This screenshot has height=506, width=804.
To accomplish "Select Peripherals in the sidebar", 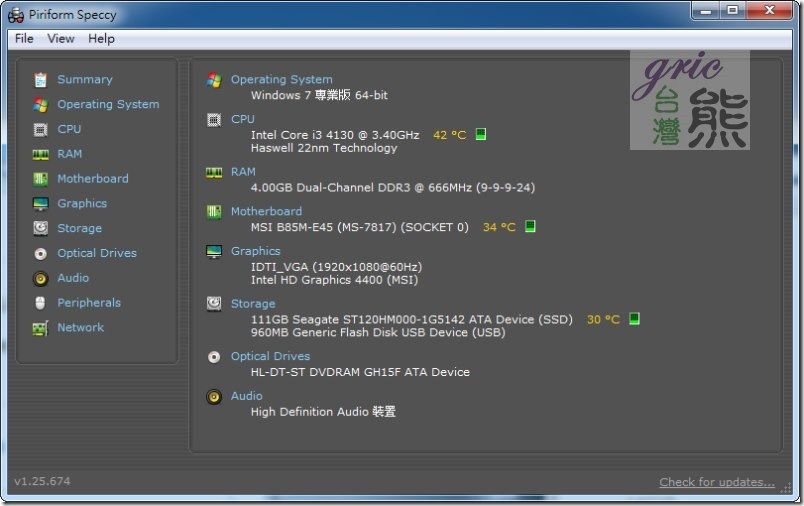I will [x=89, y=303].
